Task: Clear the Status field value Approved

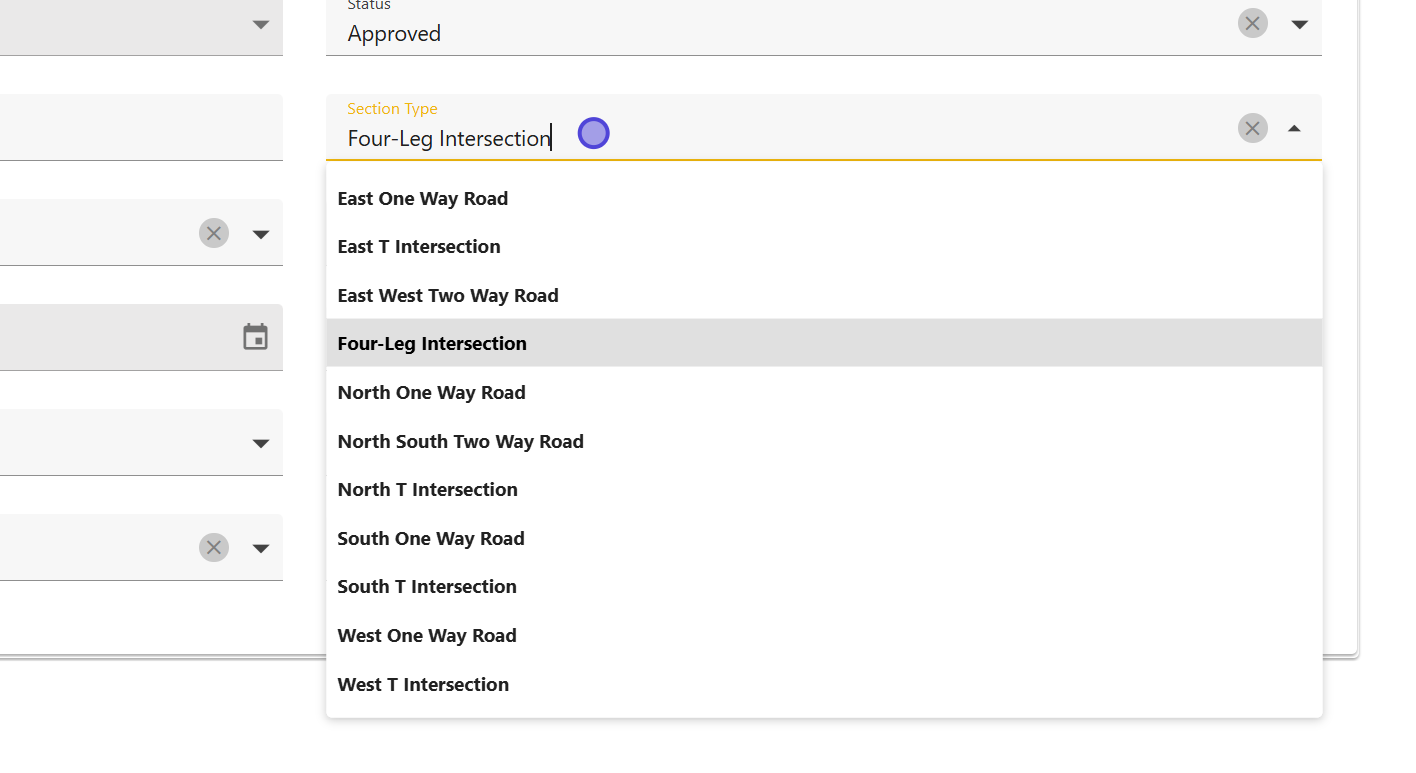Action: (x=1252, y=23)
